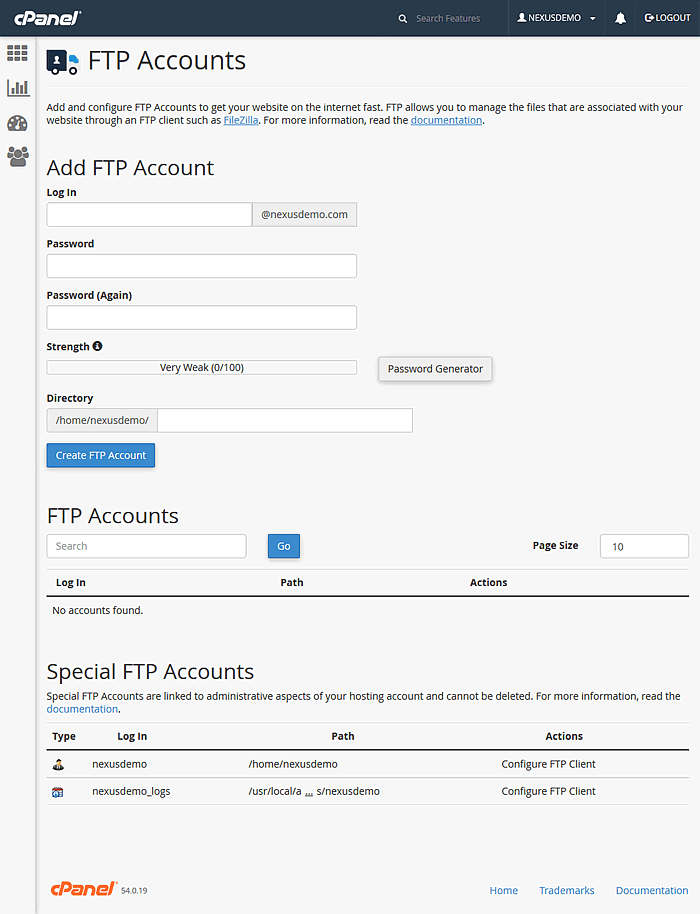
Task: Open the apps grid sidebar icon
Action: [17, 53]
